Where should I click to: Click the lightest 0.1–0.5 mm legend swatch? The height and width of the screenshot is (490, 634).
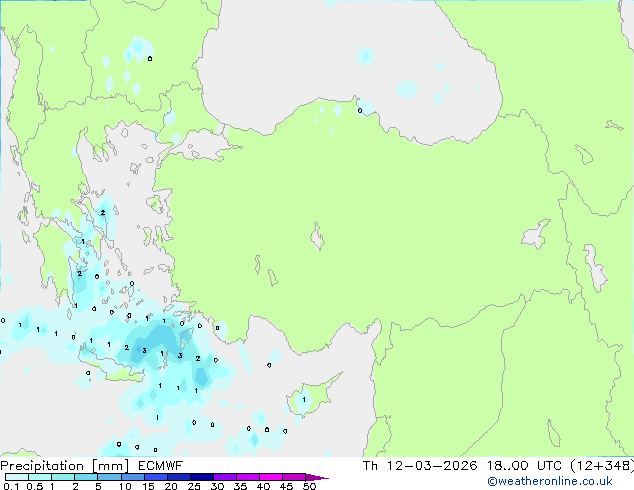[17, 477]
